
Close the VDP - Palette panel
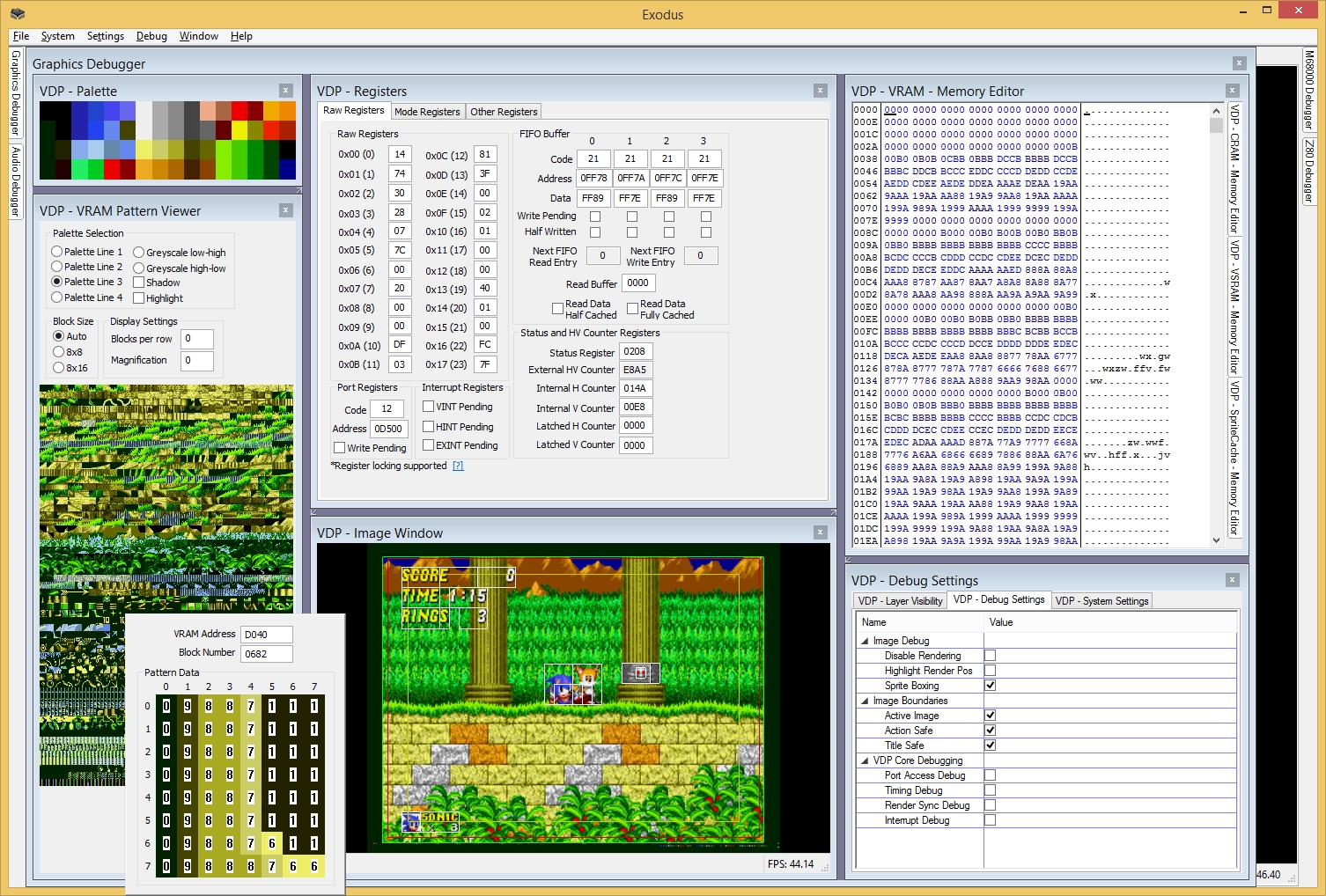click(x=285, y=91)
